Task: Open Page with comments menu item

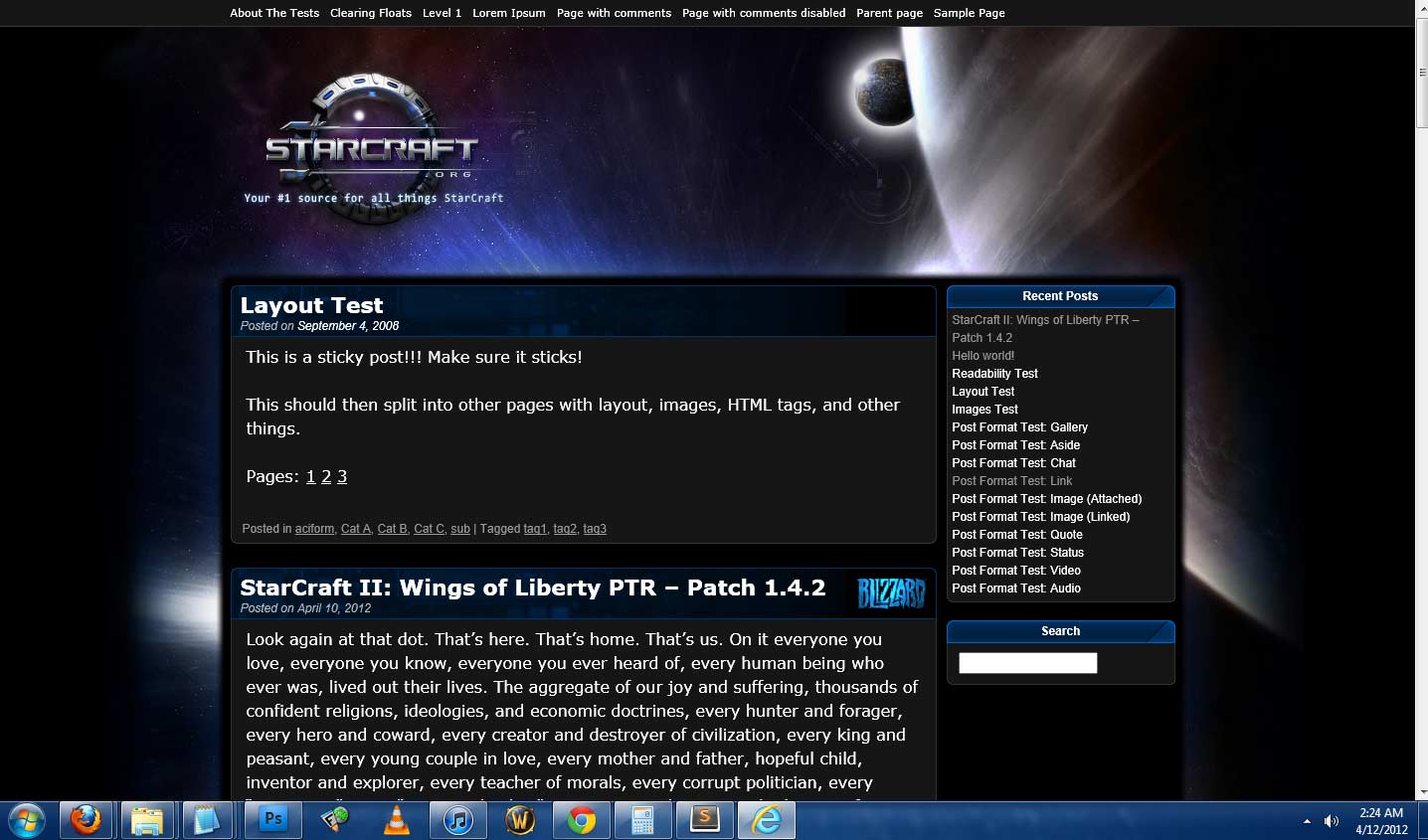Action: (614, 13)
